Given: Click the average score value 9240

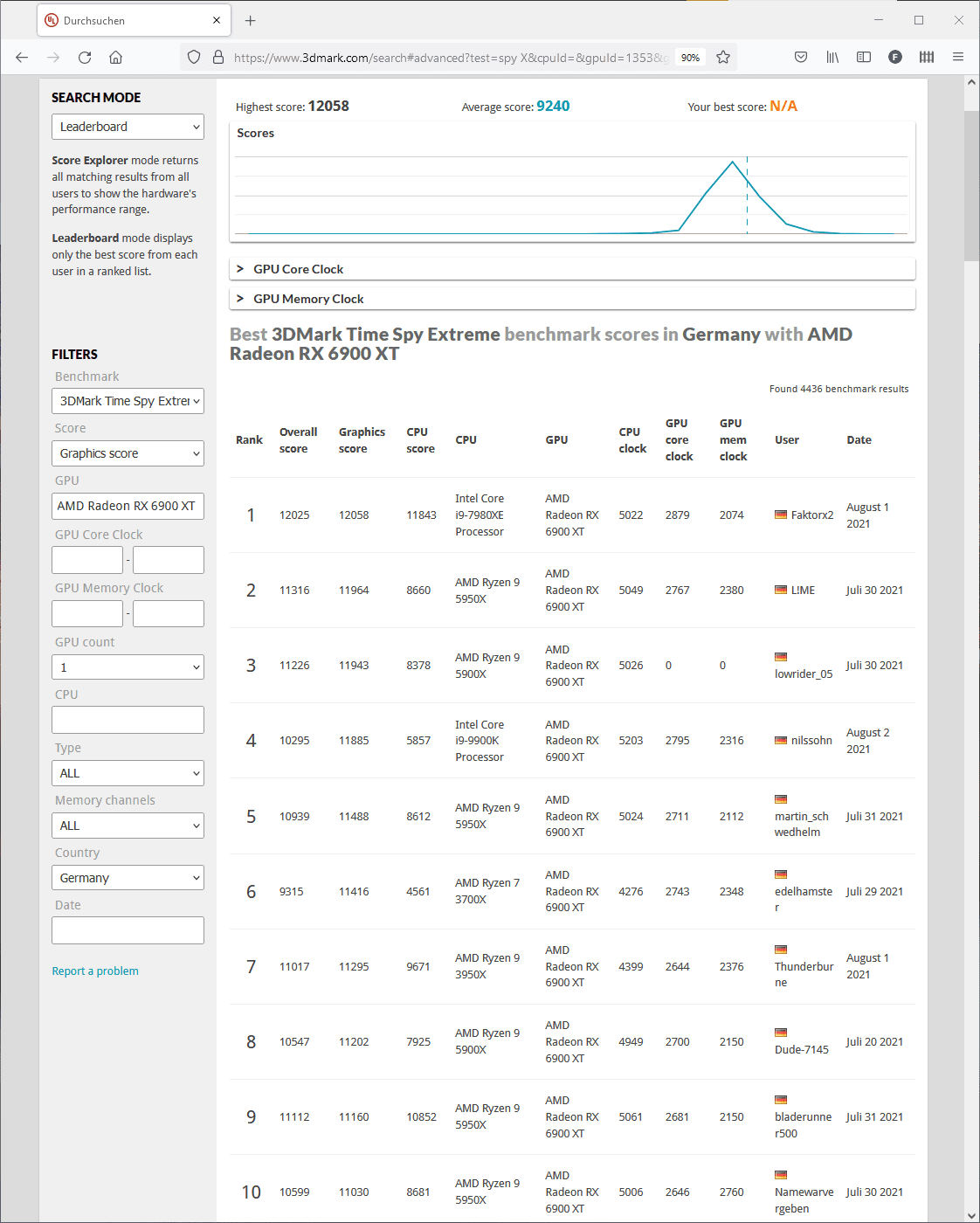Looking at the screenshot, I should pyautogui.click(x=553, y=106).
